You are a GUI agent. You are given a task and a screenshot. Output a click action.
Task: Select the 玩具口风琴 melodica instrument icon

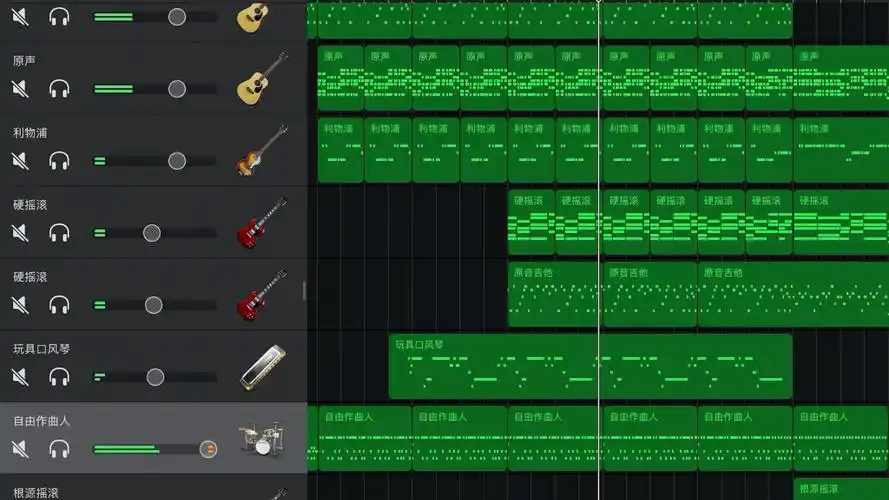pos(262,368)
